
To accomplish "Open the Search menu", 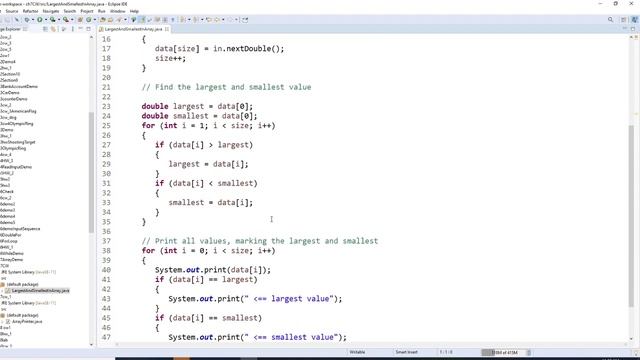I will pyautogui.click(x=70, y=11).
